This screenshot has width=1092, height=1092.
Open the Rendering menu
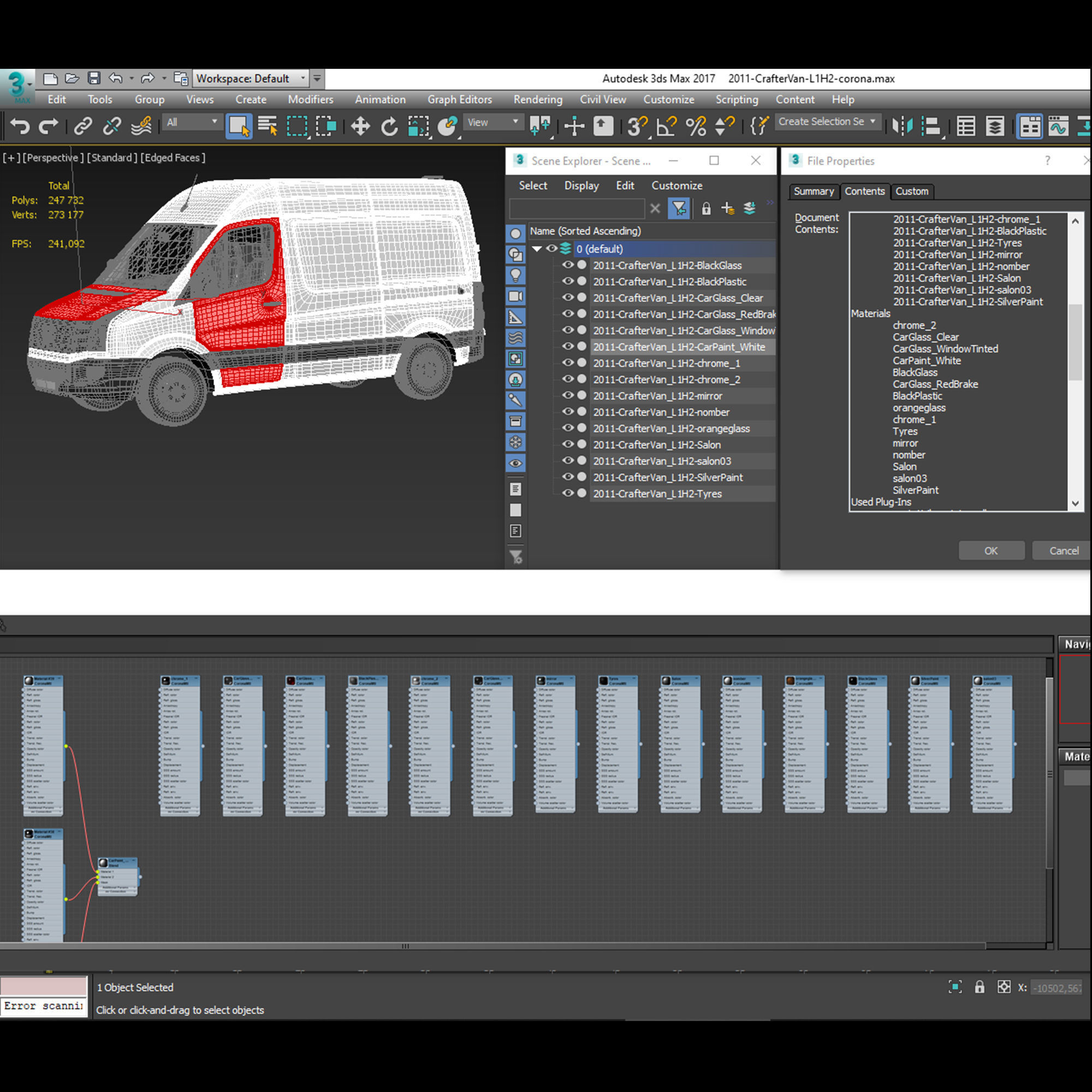click(537, 99)
